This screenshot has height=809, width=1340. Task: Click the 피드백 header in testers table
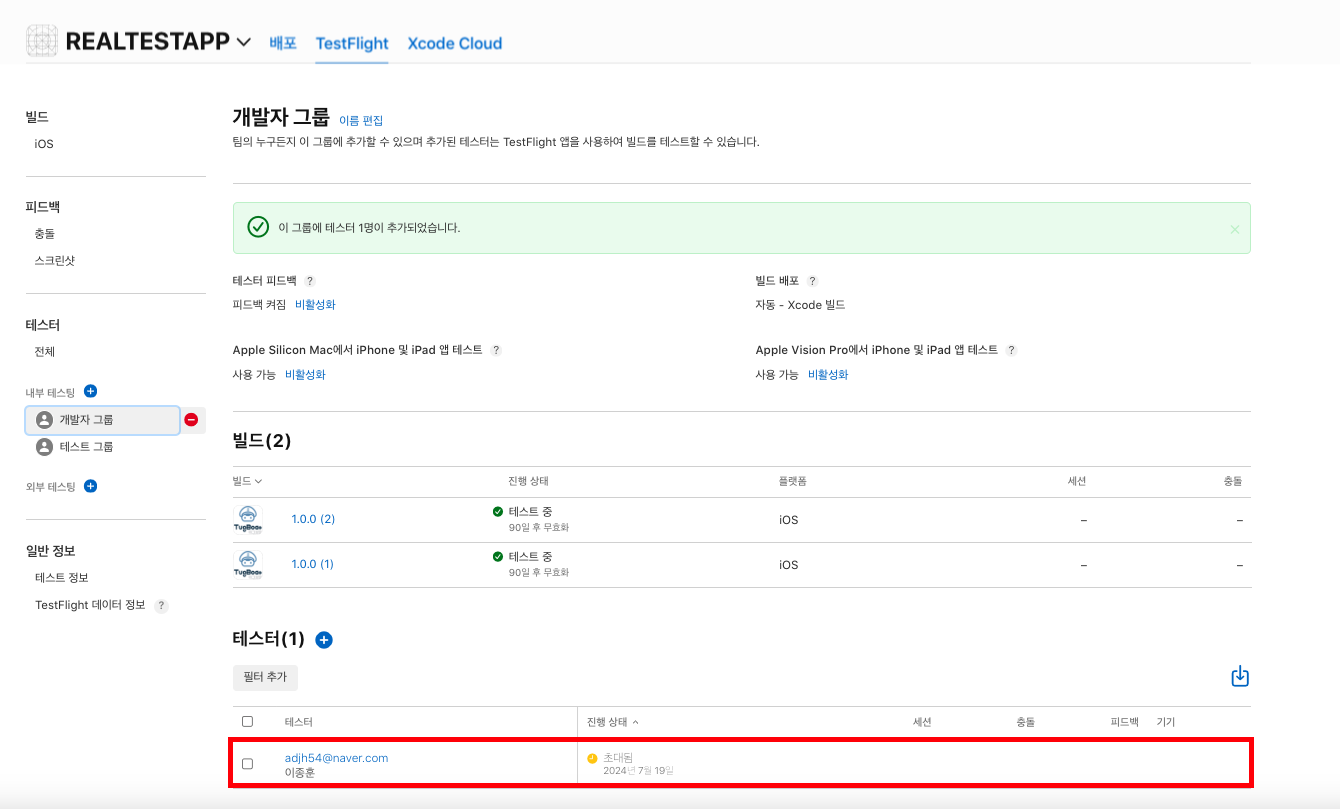[x=1125, y=721]
